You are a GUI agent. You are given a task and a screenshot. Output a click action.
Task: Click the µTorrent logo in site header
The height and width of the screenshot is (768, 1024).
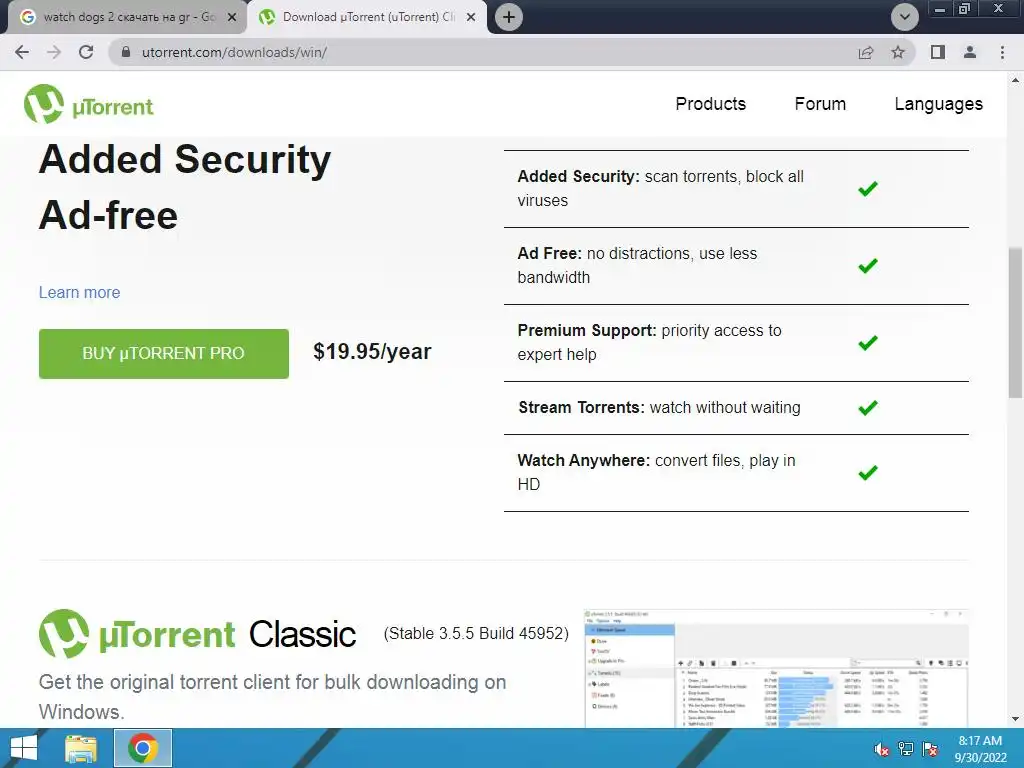tap(88, 104)
